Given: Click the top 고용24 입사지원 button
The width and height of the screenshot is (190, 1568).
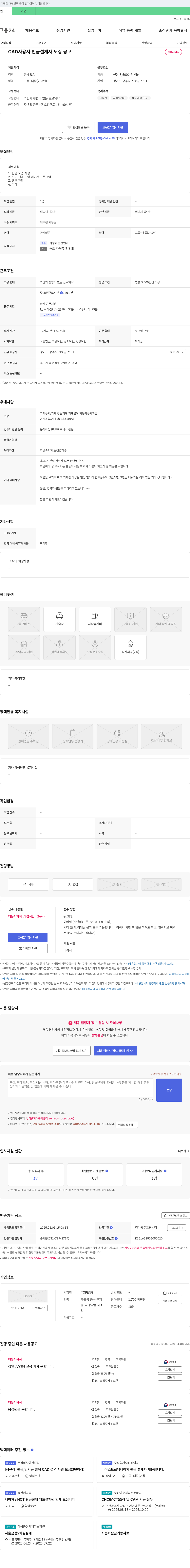Looking at the screenshot, I should point(112,127).
